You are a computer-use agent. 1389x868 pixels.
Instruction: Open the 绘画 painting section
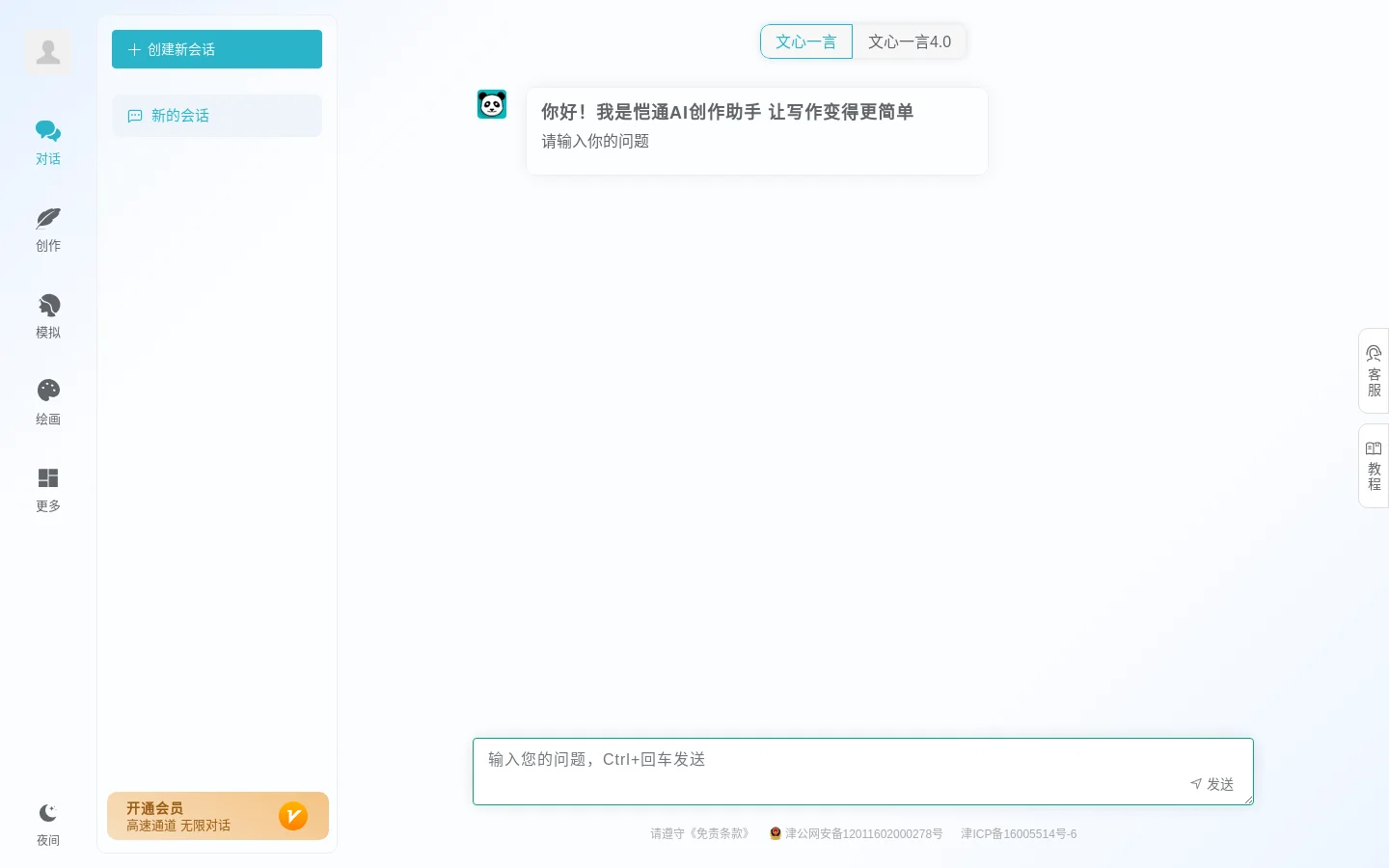48,402
